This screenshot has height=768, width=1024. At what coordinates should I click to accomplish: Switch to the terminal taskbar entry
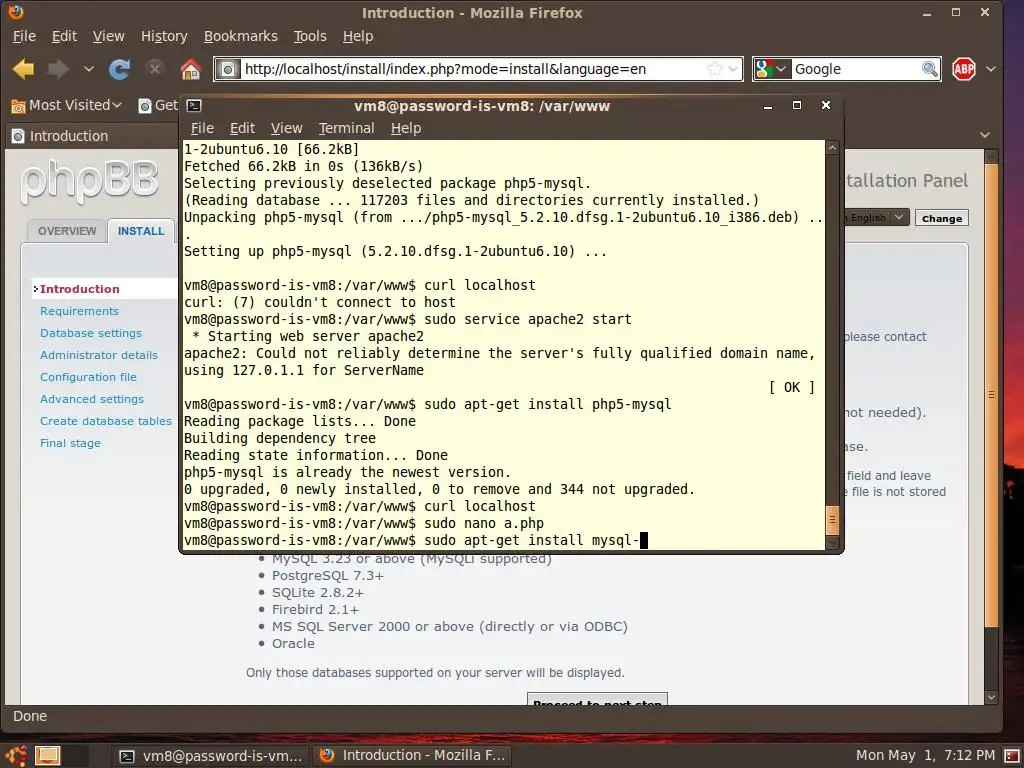210,756
